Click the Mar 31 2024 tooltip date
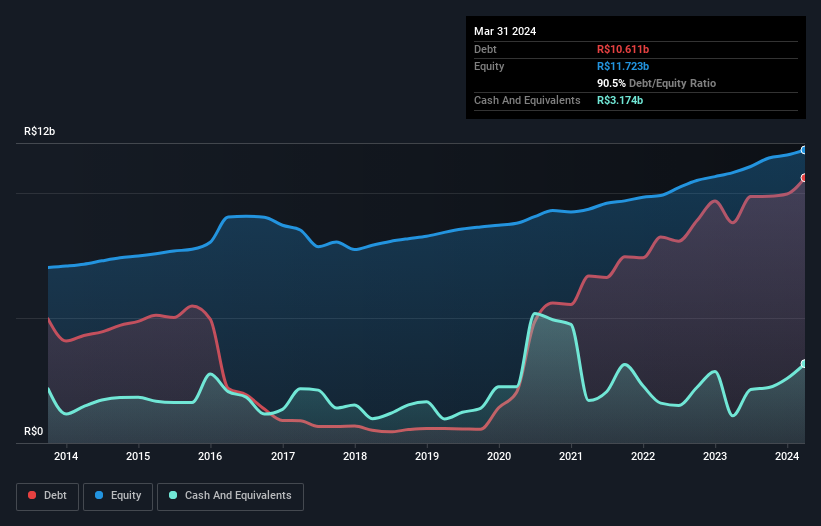Screen dimensions: 821x526 point(505,31)
